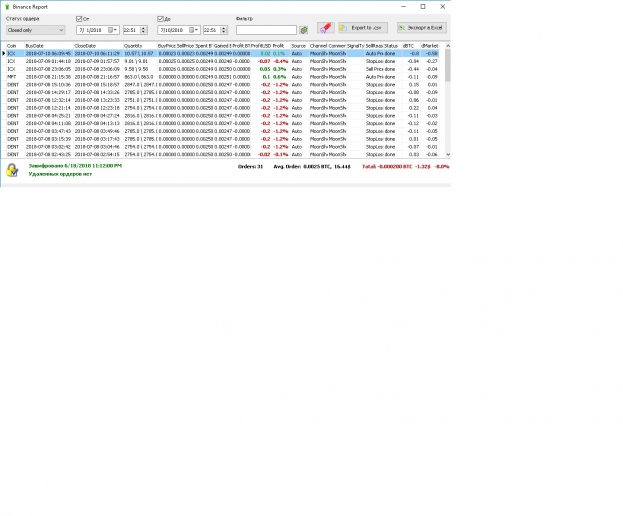Sort by the Status column header
623x516 pixels.
tap(393, 46)
